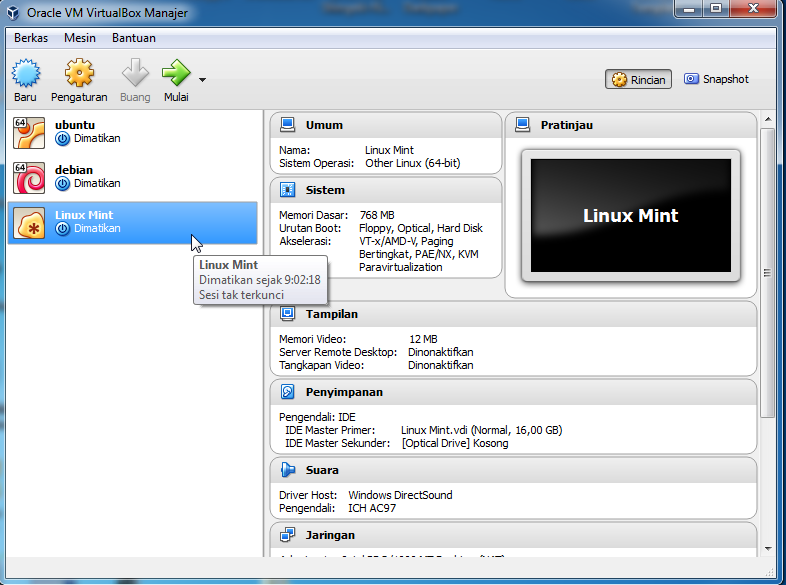
Task: Open Pengaturan settings gear icon
Action: [x=79, y=73]
